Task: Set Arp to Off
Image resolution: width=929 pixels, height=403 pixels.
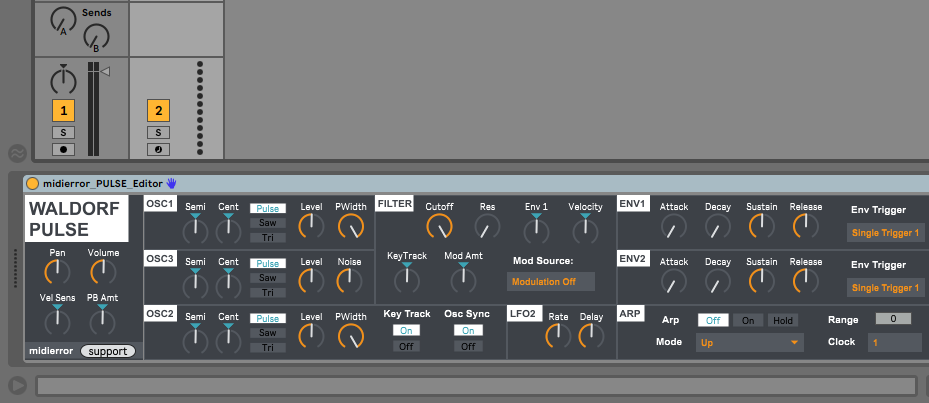Action: pos(713,320)
